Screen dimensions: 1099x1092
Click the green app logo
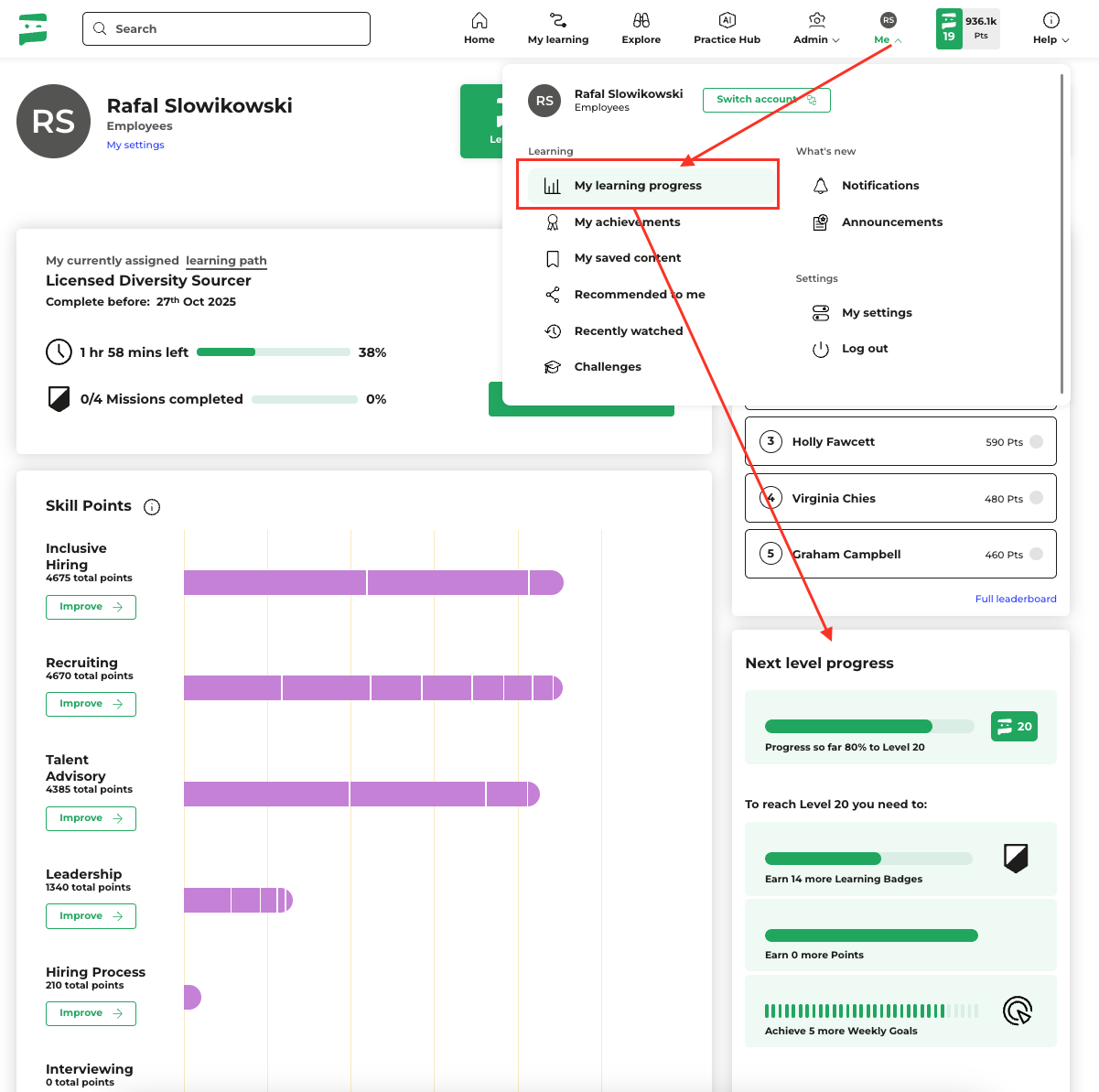pyautogui.click(x=33, y=29)
